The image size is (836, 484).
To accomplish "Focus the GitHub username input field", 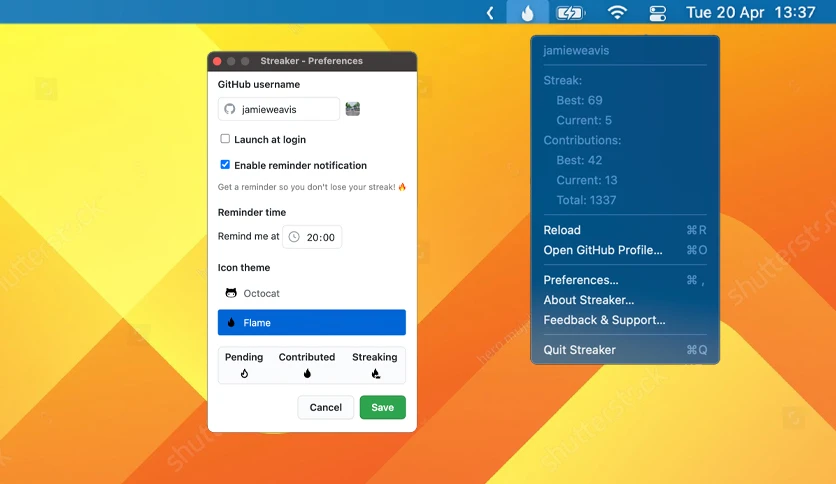I will point(279,109).
